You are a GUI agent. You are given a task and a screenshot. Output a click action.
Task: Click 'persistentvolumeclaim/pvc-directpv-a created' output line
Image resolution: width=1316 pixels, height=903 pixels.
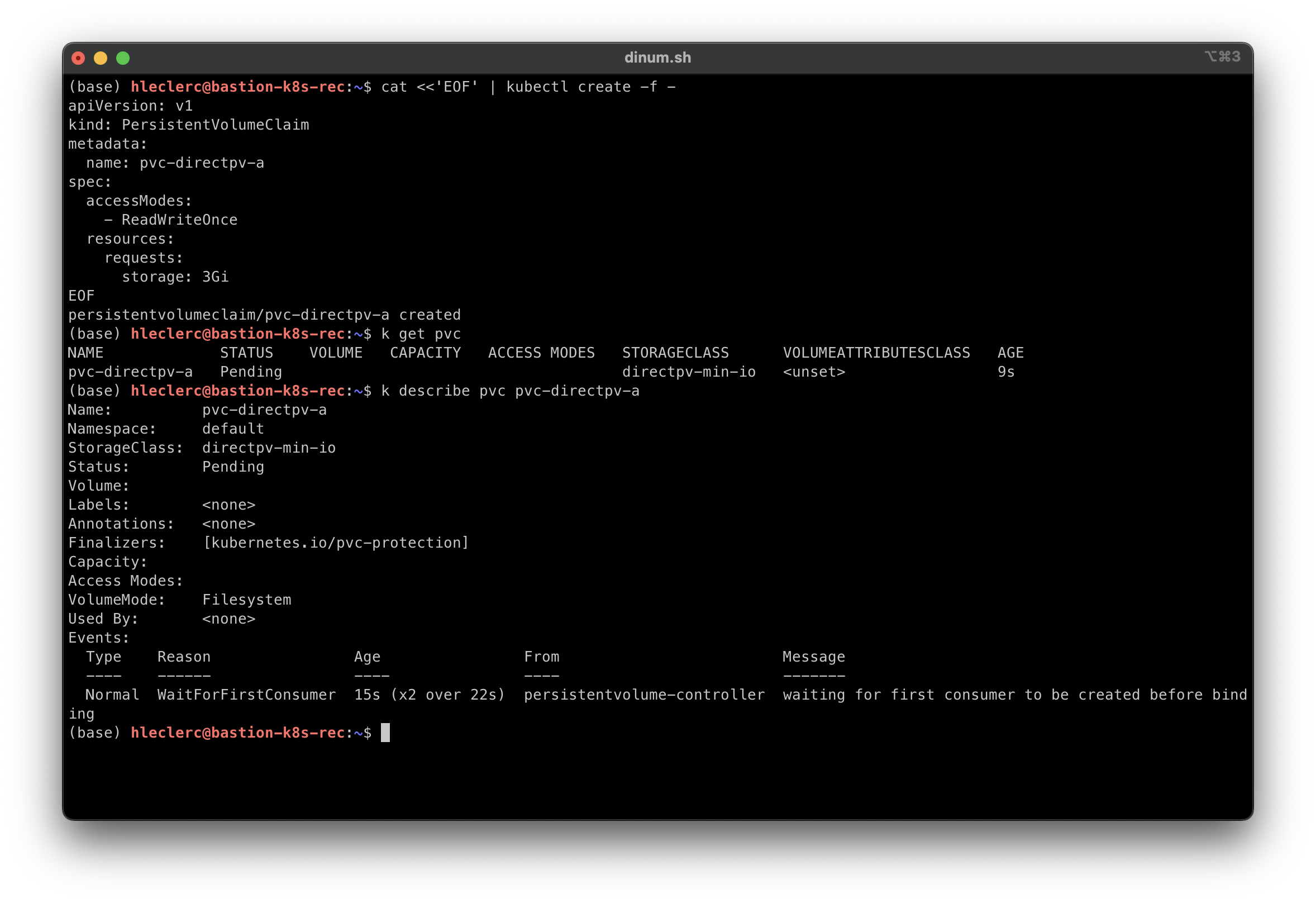[x=264, y=315]
